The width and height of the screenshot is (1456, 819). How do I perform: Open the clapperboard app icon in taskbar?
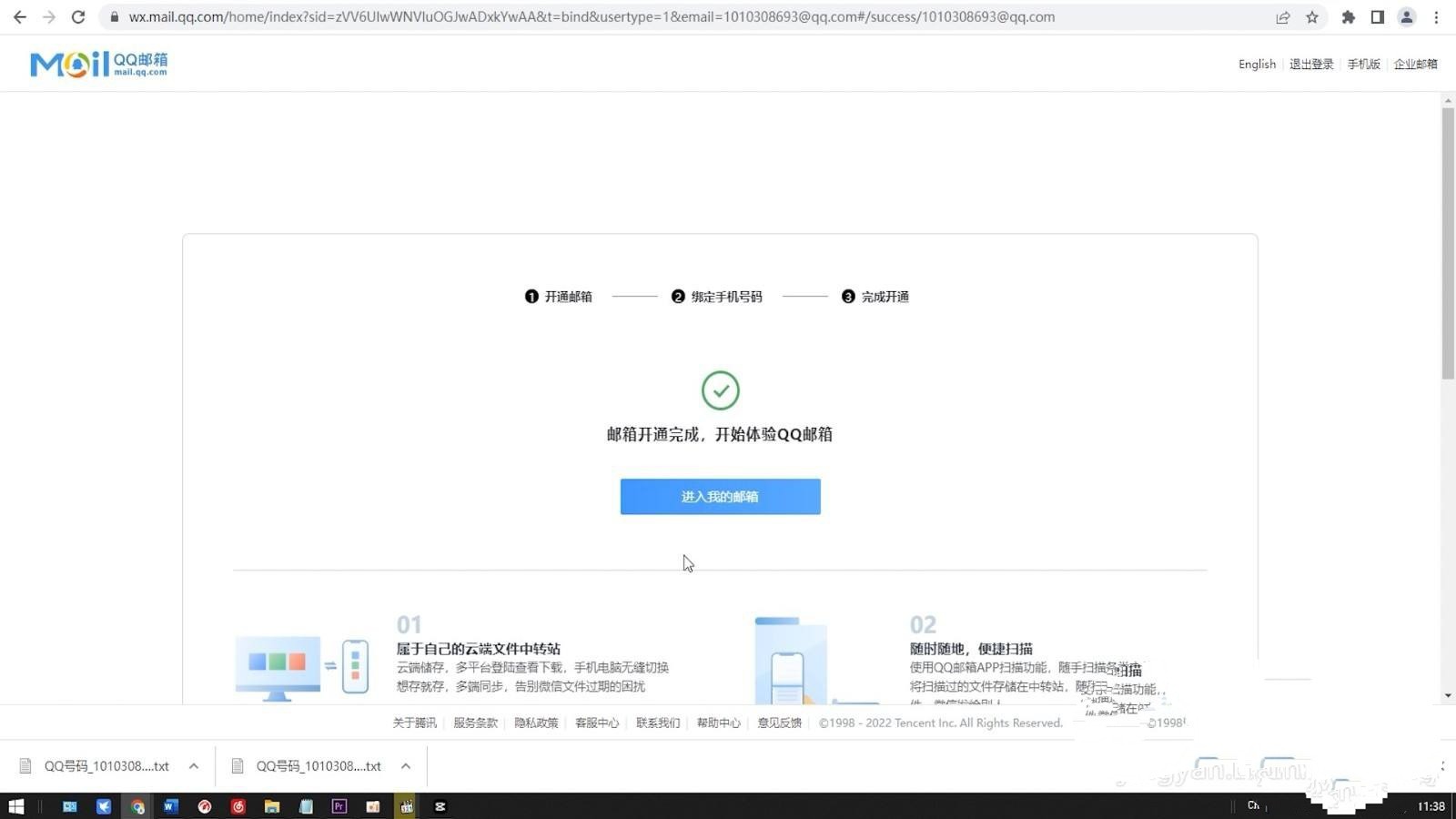tap(407, 806)
